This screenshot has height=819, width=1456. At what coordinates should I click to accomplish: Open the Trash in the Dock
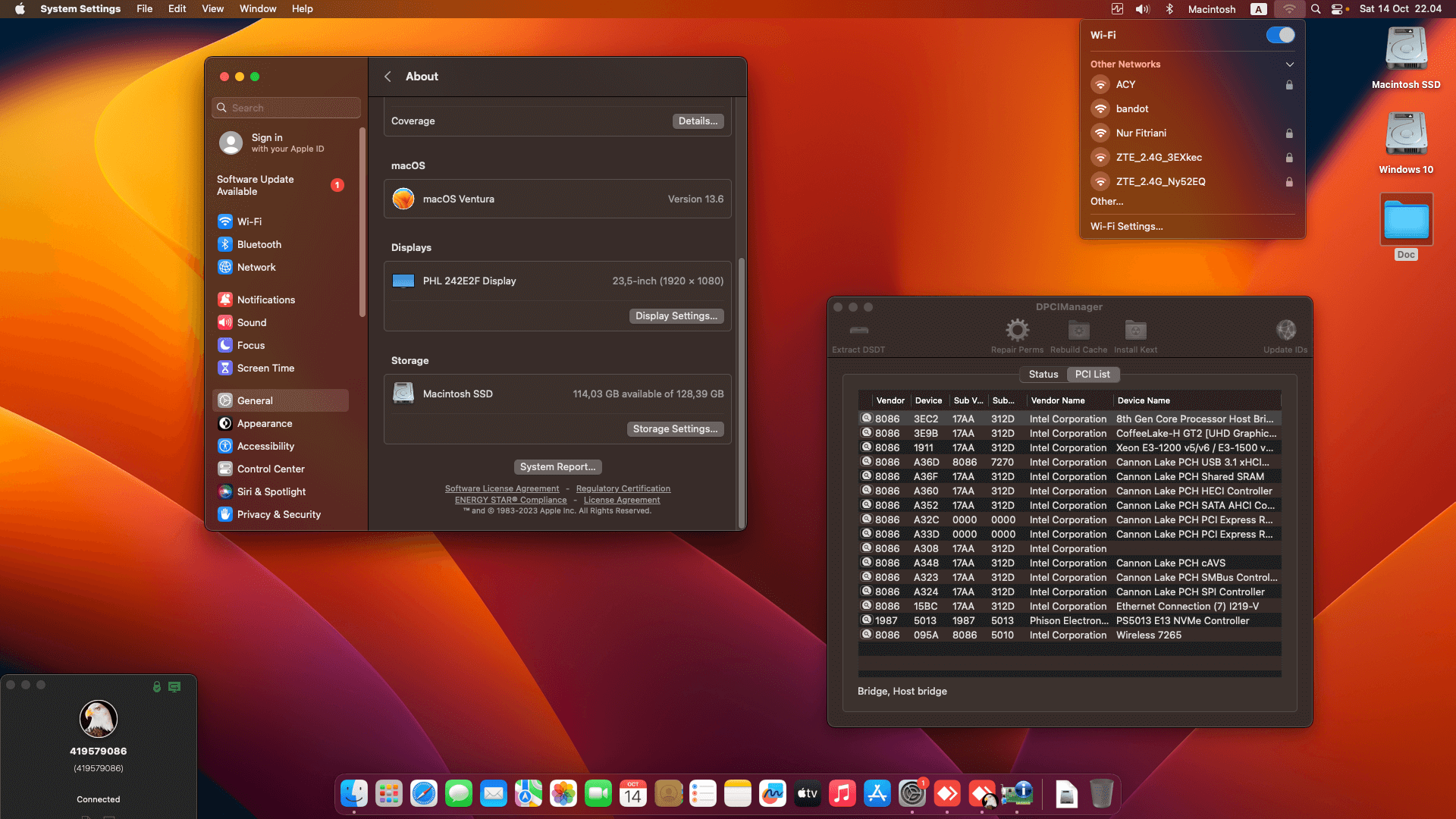coord(1102,794)
